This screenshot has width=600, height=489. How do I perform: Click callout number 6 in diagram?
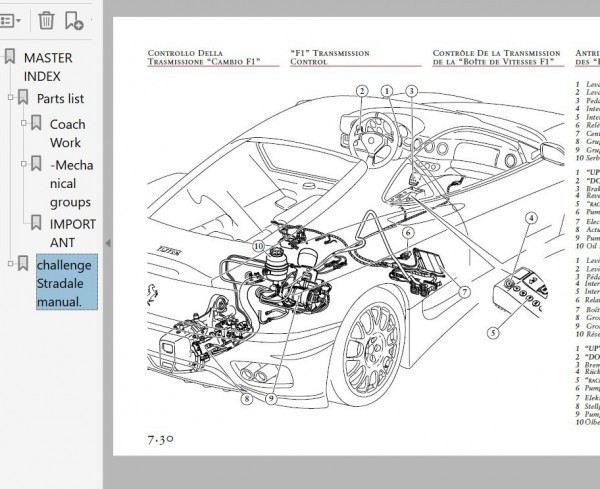click(x=408, y=233)
